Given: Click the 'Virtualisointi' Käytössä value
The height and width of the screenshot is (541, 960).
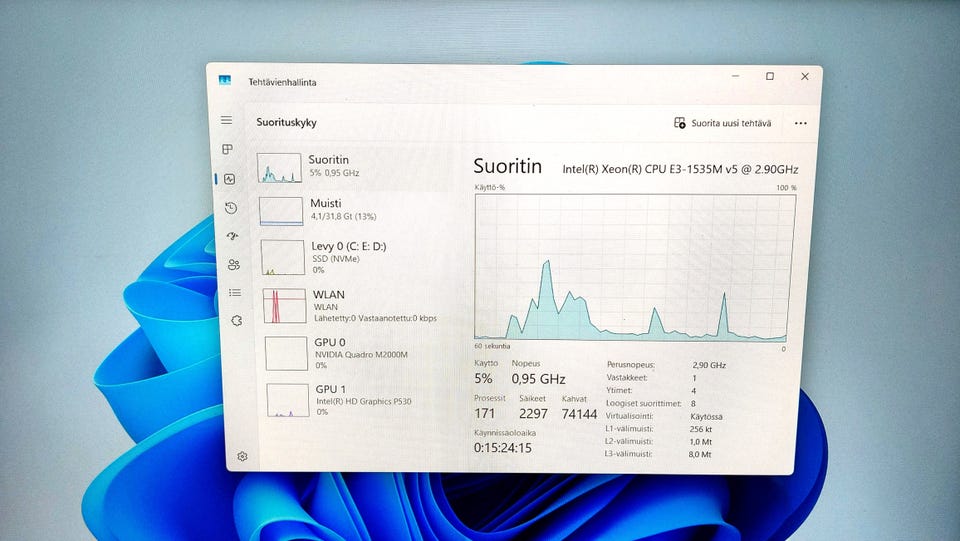Looking at the screenshot, I should tap(707, 416).
